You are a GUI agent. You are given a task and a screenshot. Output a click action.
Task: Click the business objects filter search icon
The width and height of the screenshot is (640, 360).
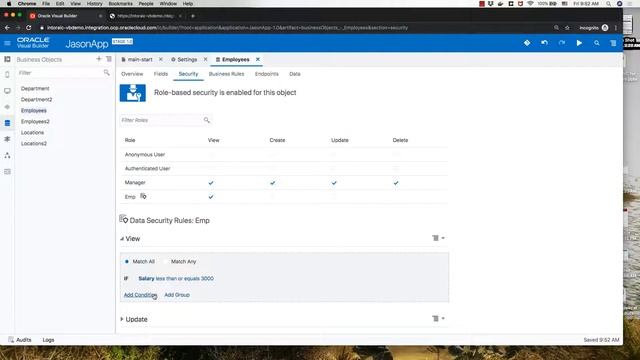(107, 73)
